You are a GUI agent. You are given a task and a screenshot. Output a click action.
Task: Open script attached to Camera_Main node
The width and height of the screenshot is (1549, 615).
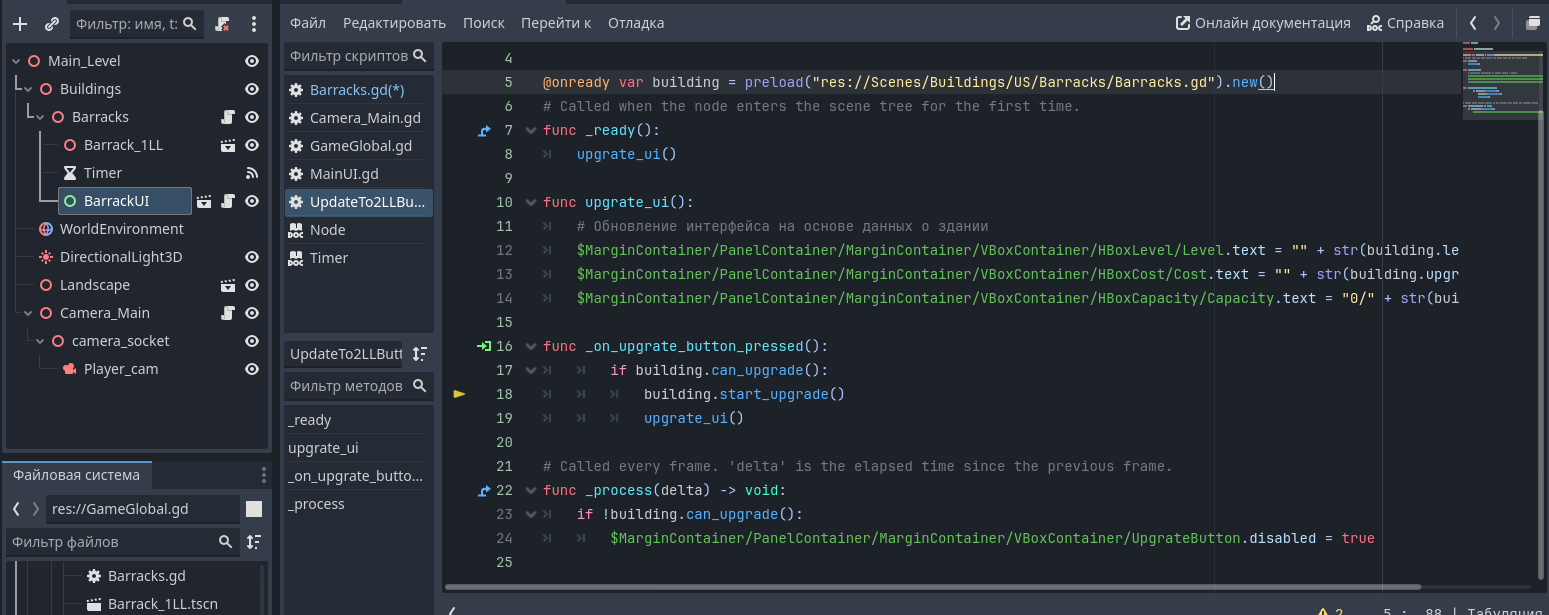coord(228,313)
